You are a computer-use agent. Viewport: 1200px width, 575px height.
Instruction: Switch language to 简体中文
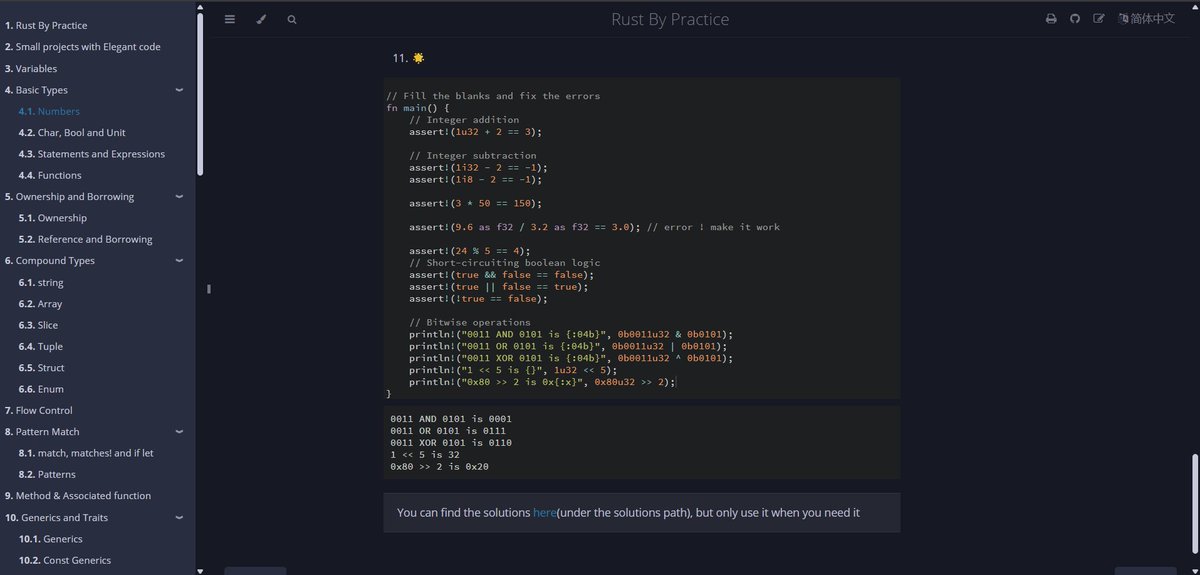(x=1146, y=19)
